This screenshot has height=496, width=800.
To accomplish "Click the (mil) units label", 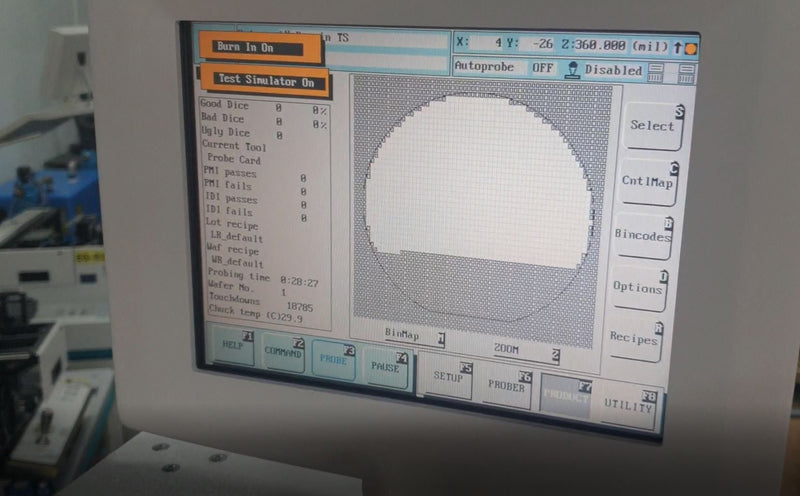I will tap(650, 46).
